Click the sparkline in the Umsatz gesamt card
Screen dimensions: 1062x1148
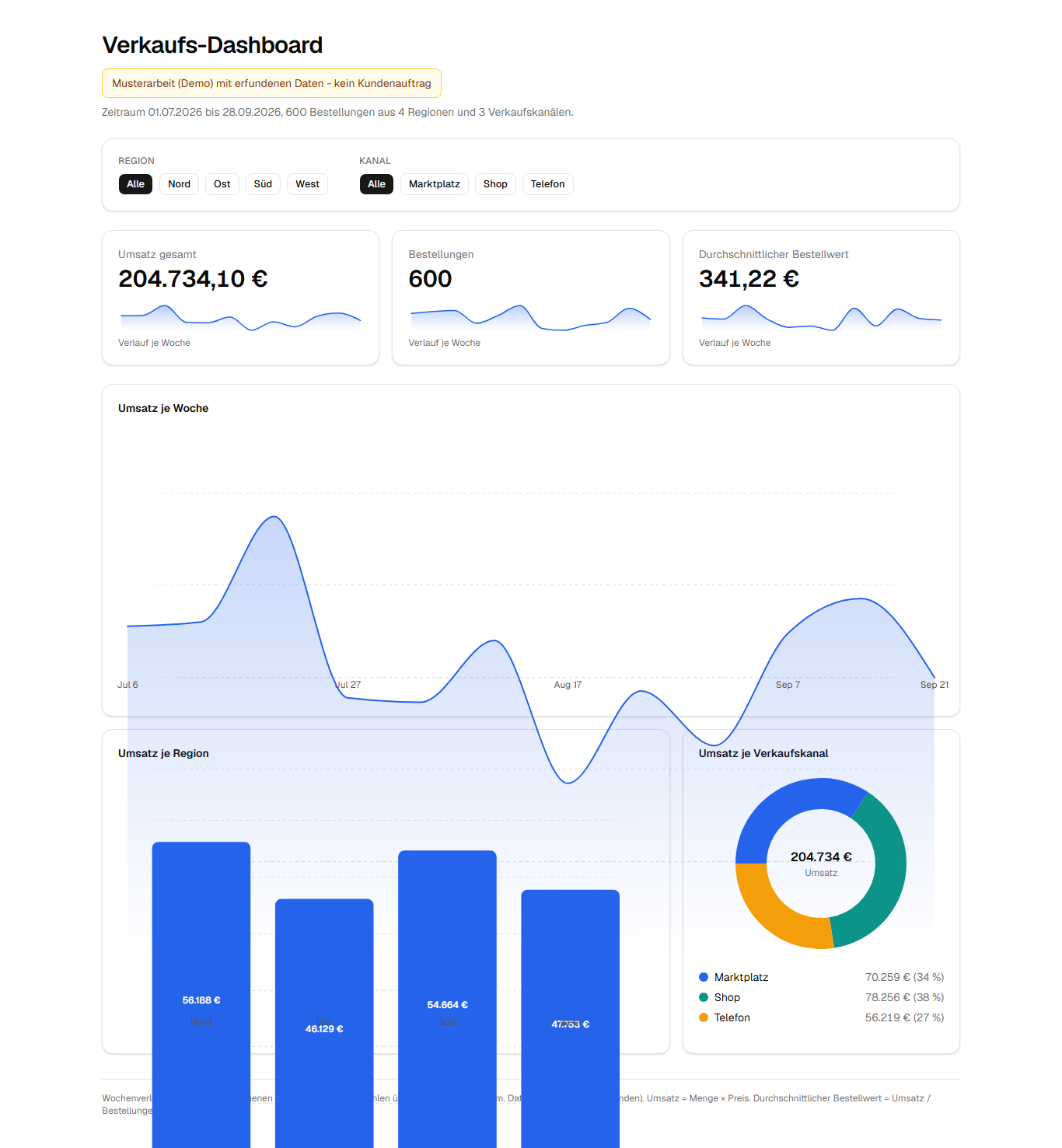(x=241, y=318)
